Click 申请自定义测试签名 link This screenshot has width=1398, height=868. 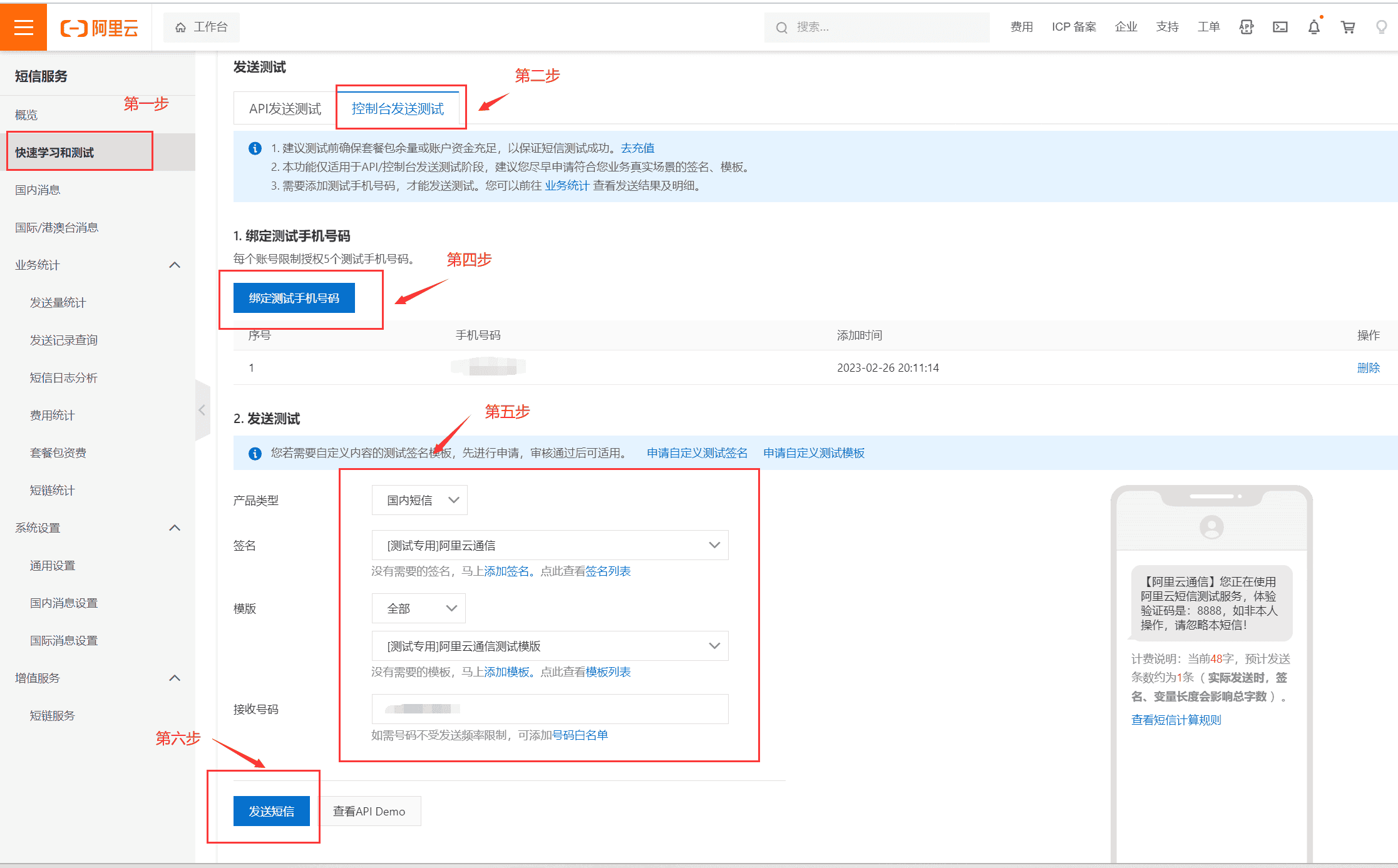click(697, 453)
